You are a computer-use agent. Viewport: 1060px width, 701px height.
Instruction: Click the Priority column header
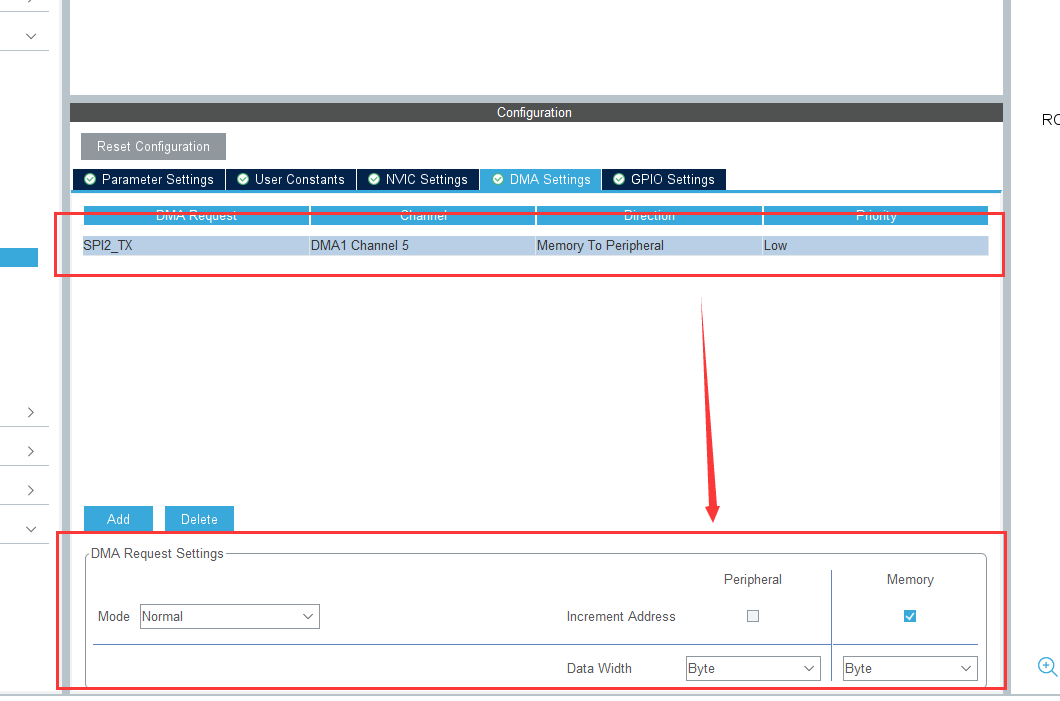876,216
